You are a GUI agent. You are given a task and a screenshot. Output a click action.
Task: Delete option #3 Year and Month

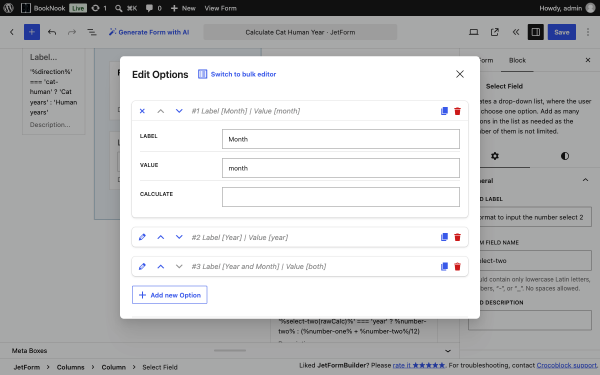pos(457,266)
